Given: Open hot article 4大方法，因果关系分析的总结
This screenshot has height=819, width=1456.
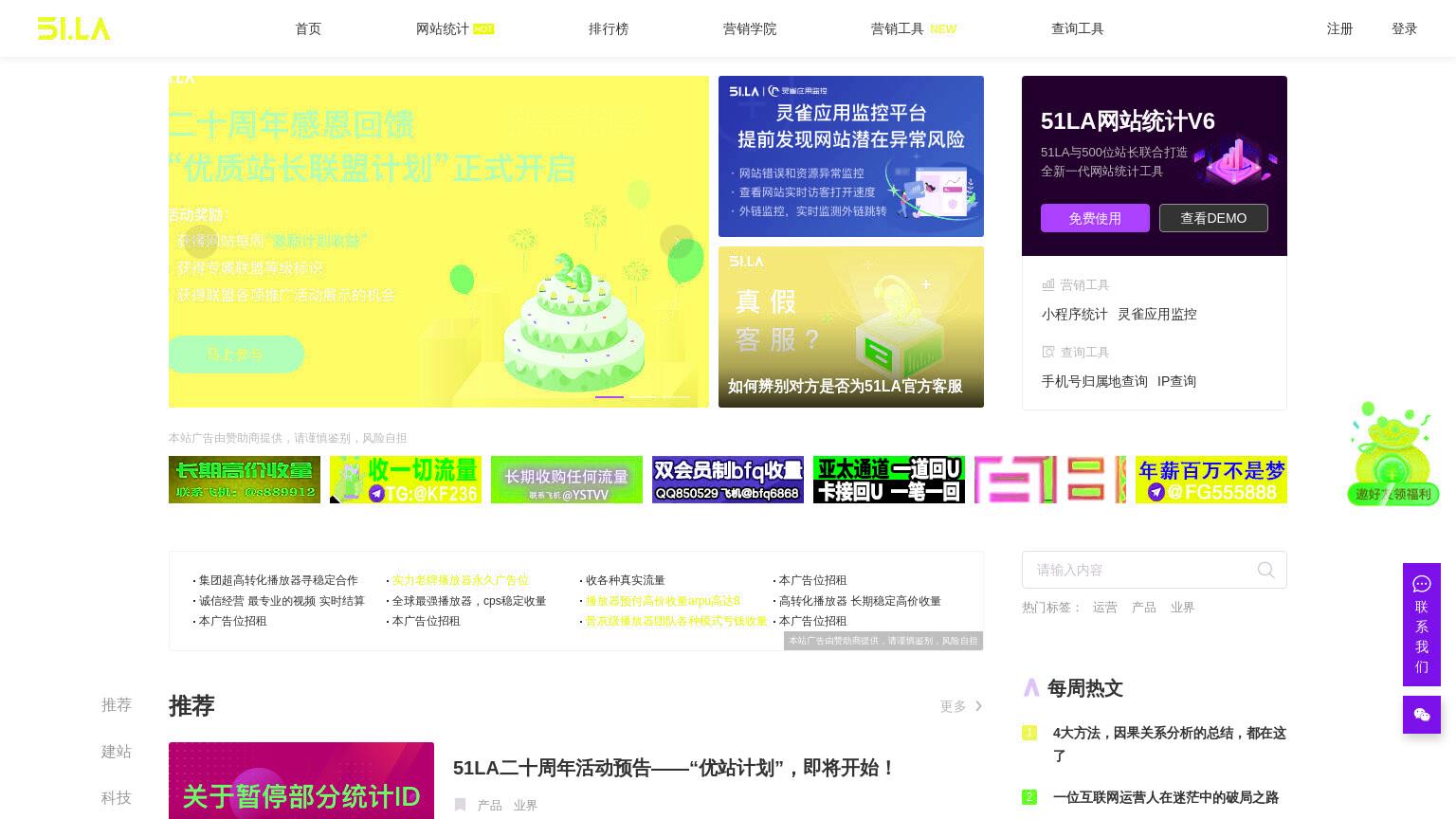Looking at the screenshot, I should pos(1170,744).
